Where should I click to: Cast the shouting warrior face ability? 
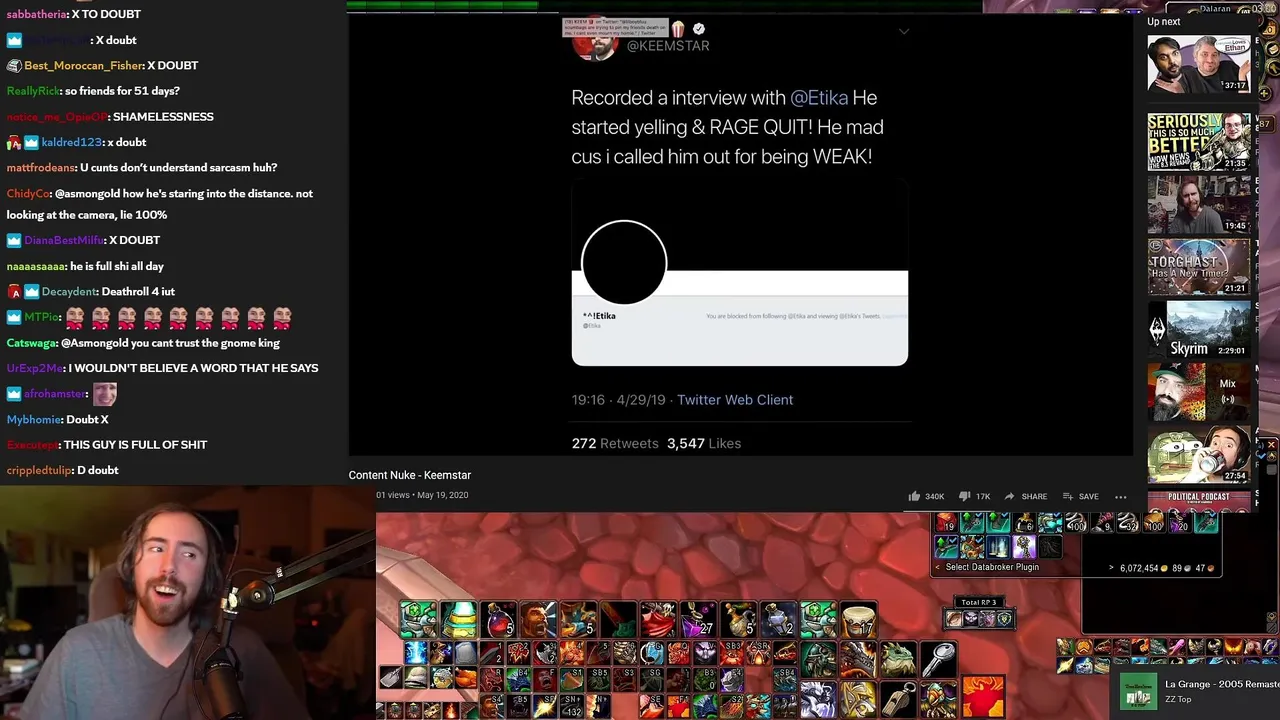coord(538,620)
